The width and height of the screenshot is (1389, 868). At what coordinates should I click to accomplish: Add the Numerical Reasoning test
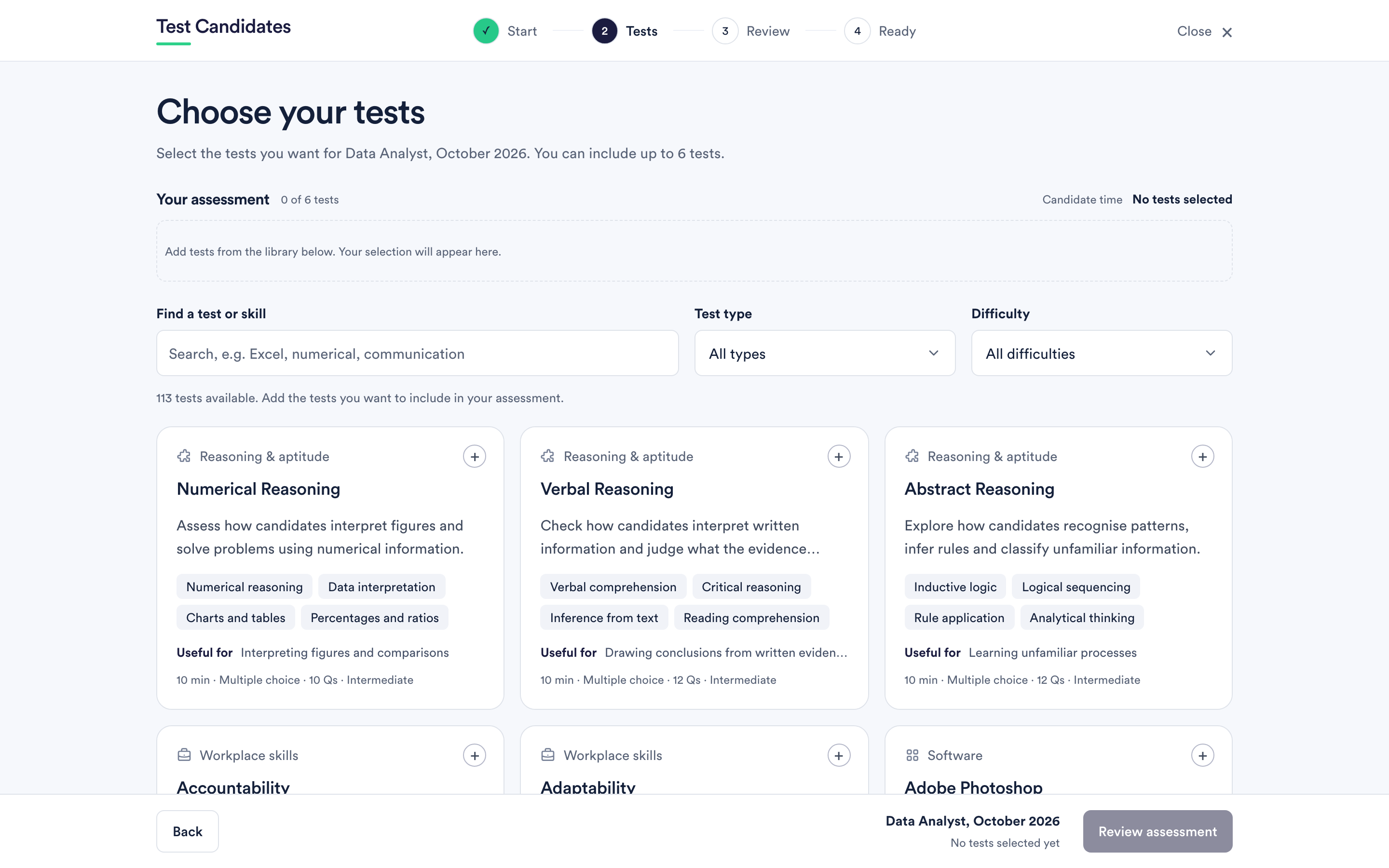point(474,456)
